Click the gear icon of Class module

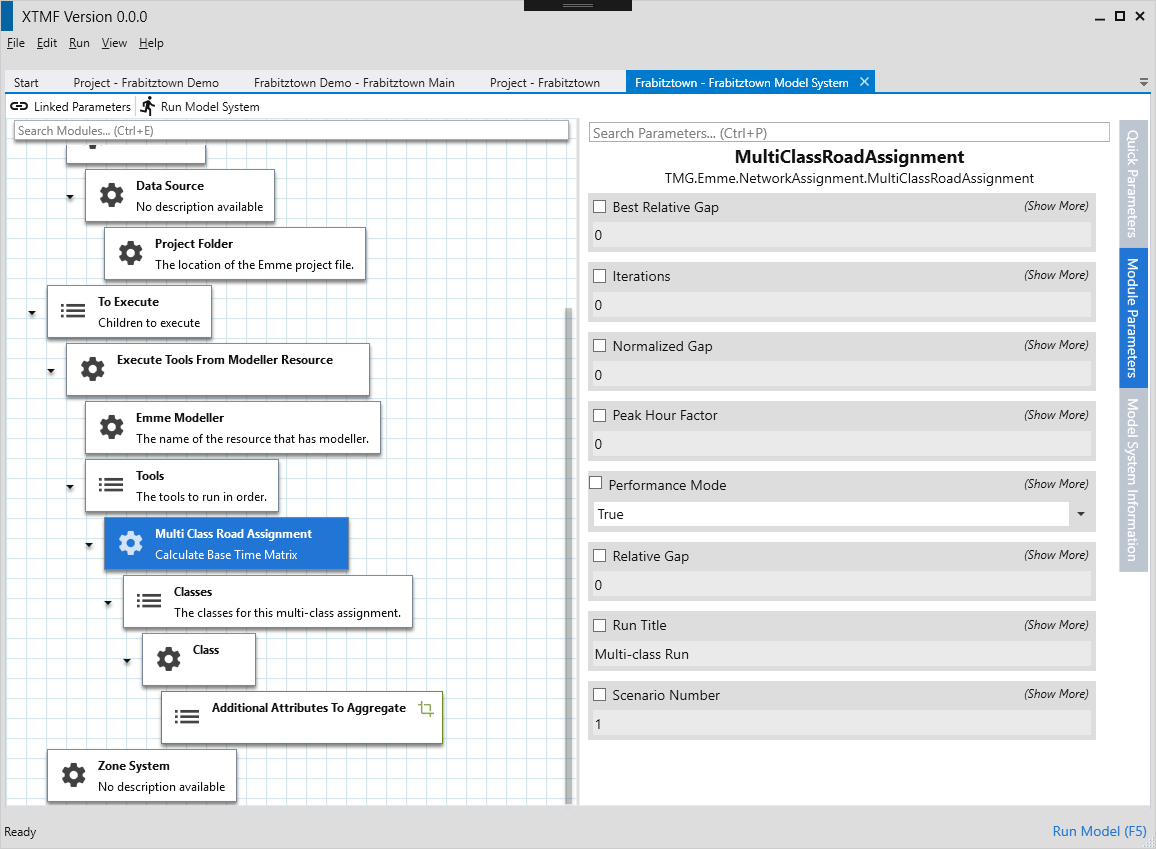tap(169, 659)
